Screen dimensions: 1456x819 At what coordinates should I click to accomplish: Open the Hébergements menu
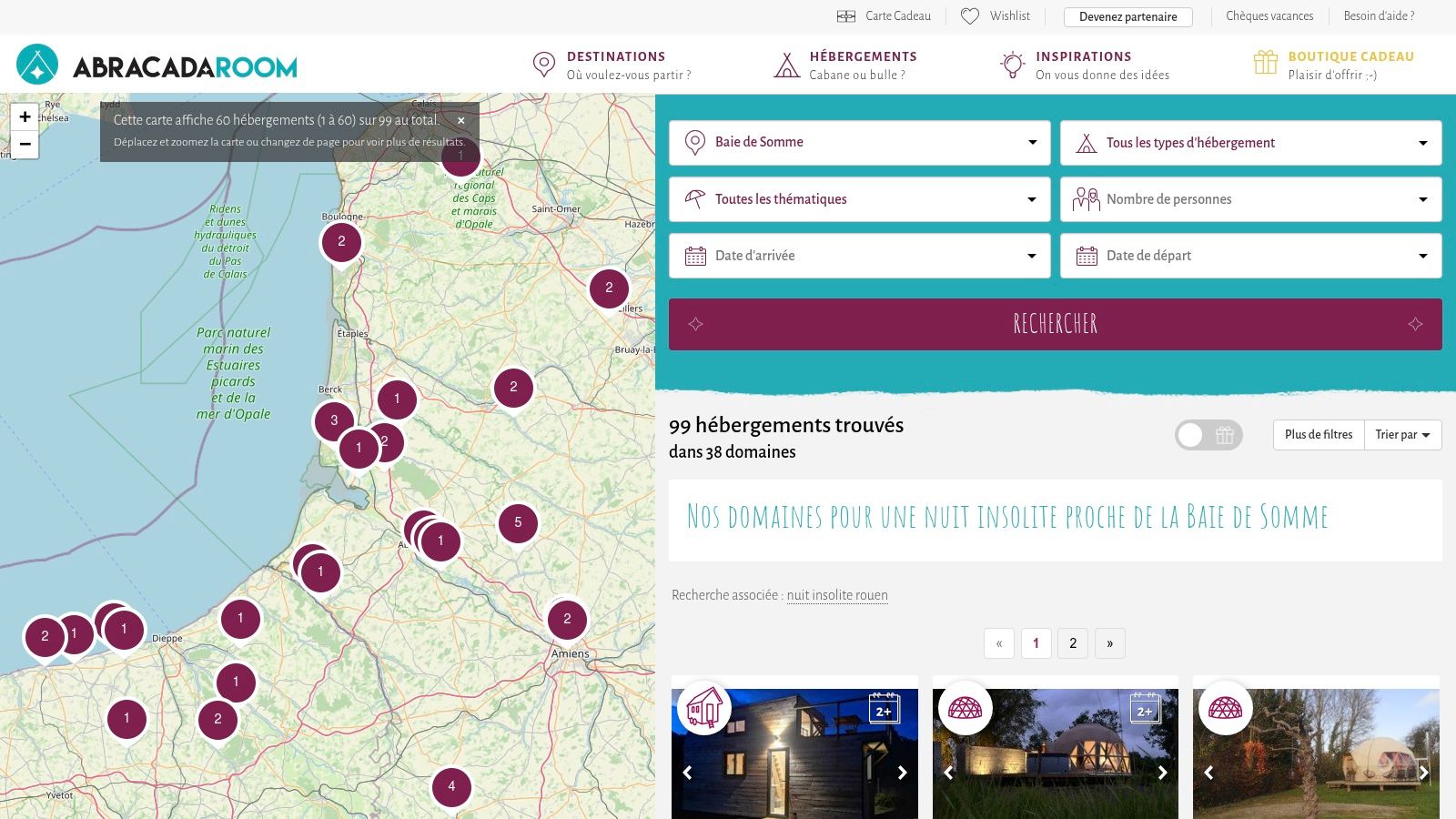pos(845,65)
